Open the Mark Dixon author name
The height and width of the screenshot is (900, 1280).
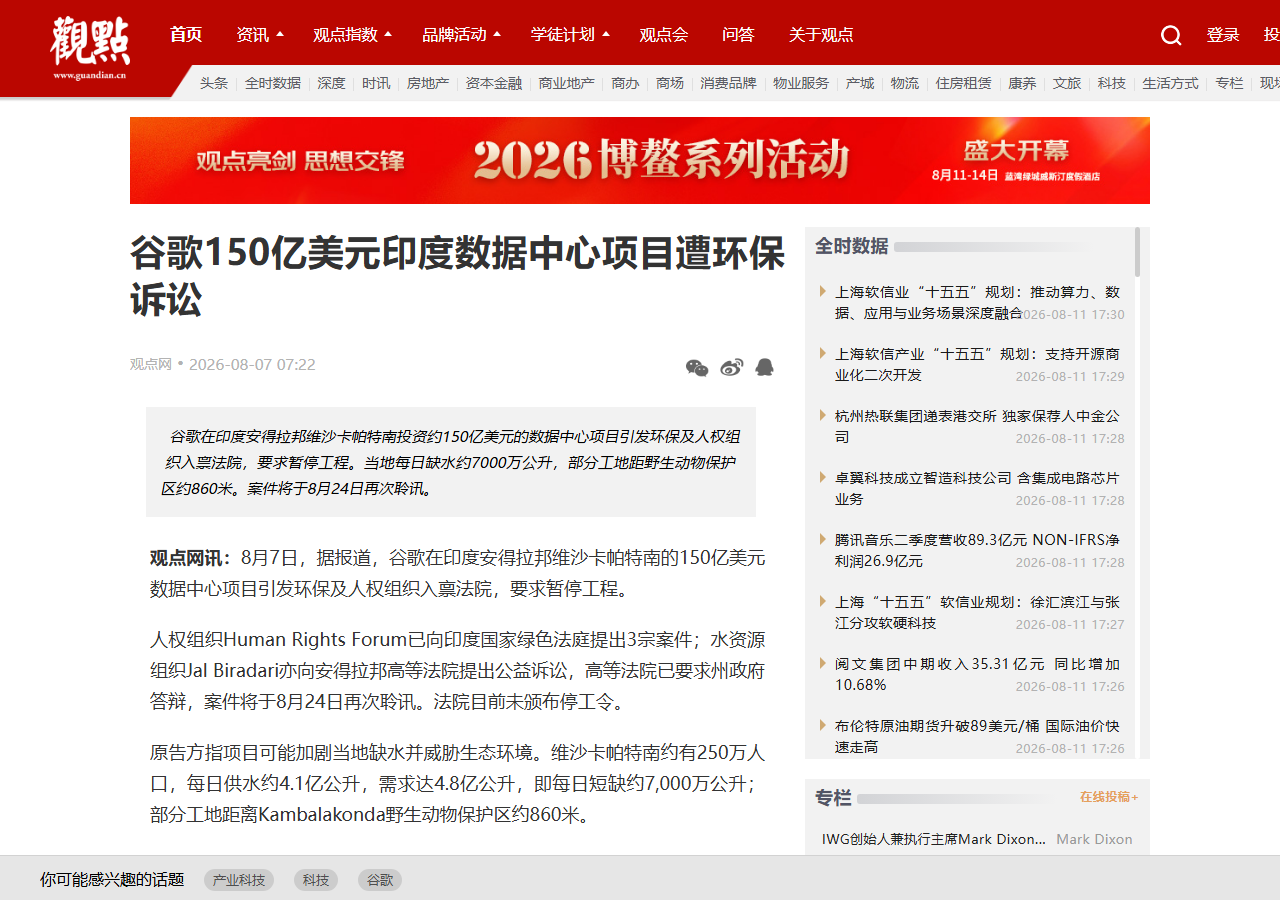coord(1094,839)
